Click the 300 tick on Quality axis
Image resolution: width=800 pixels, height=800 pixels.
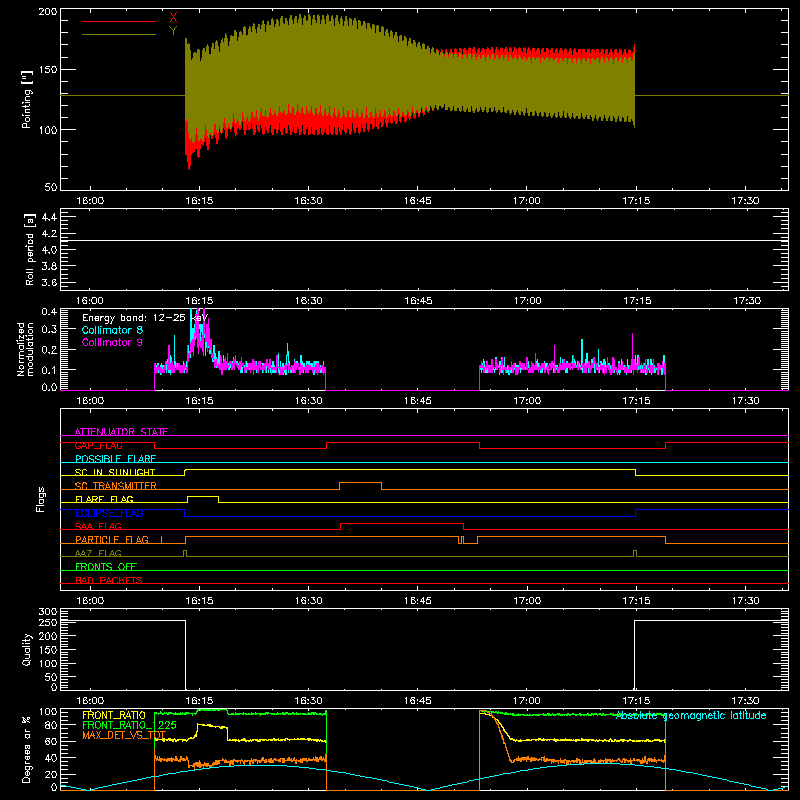point(48,612)
